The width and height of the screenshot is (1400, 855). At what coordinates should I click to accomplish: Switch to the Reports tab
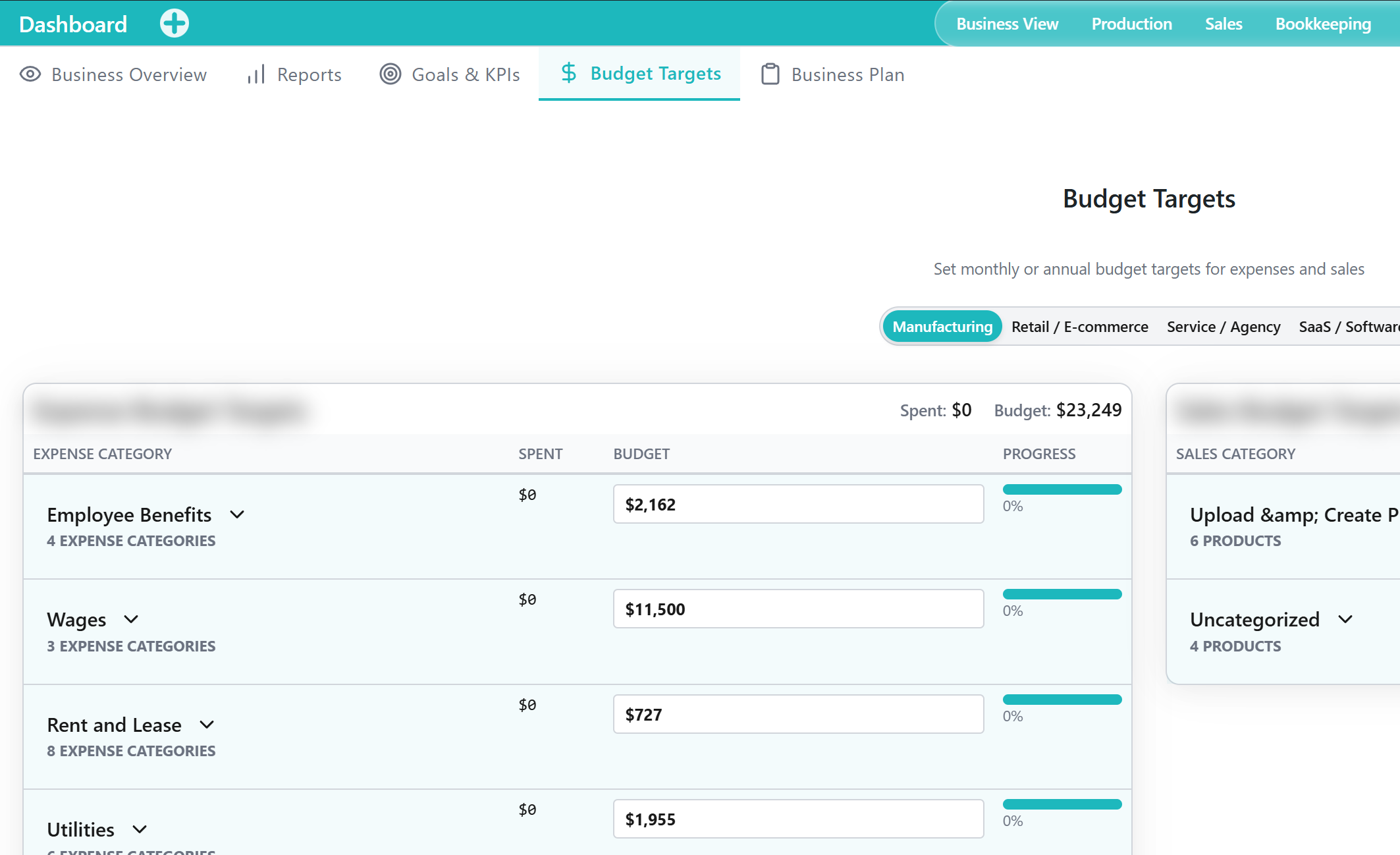pos(294,74)
